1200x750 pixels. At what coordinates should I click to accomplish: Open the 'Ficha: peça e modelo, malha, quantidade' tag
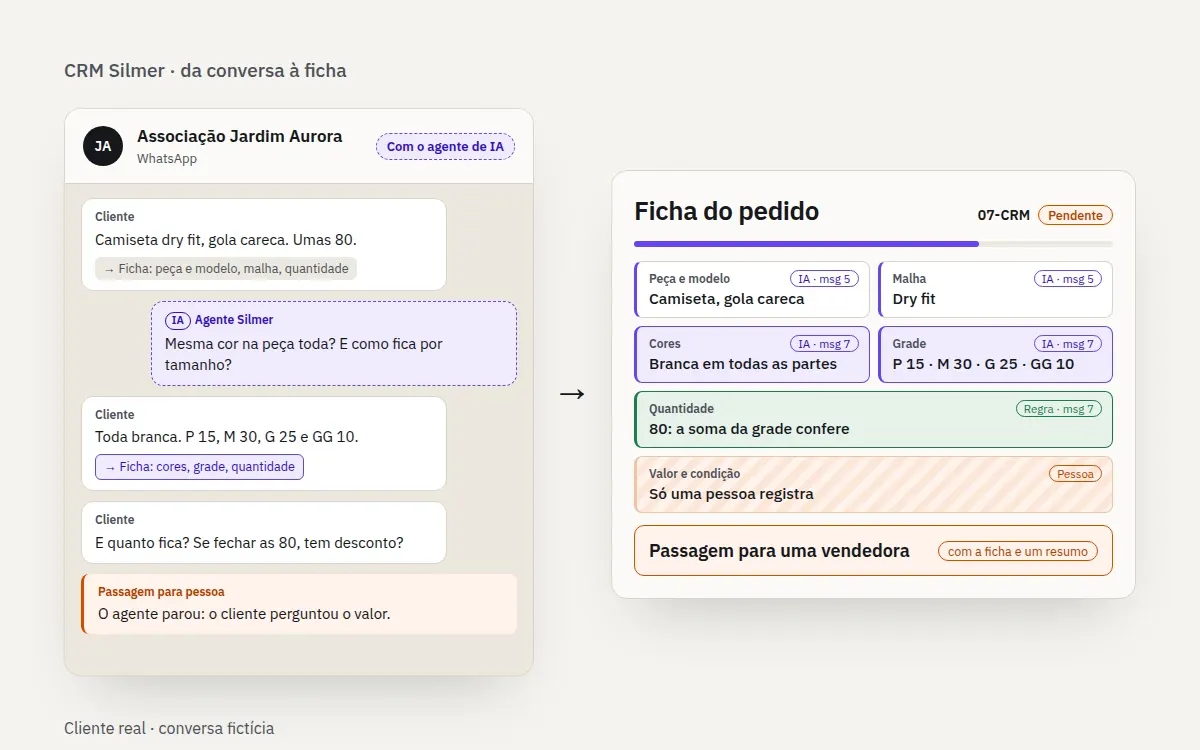pos(226,268)
